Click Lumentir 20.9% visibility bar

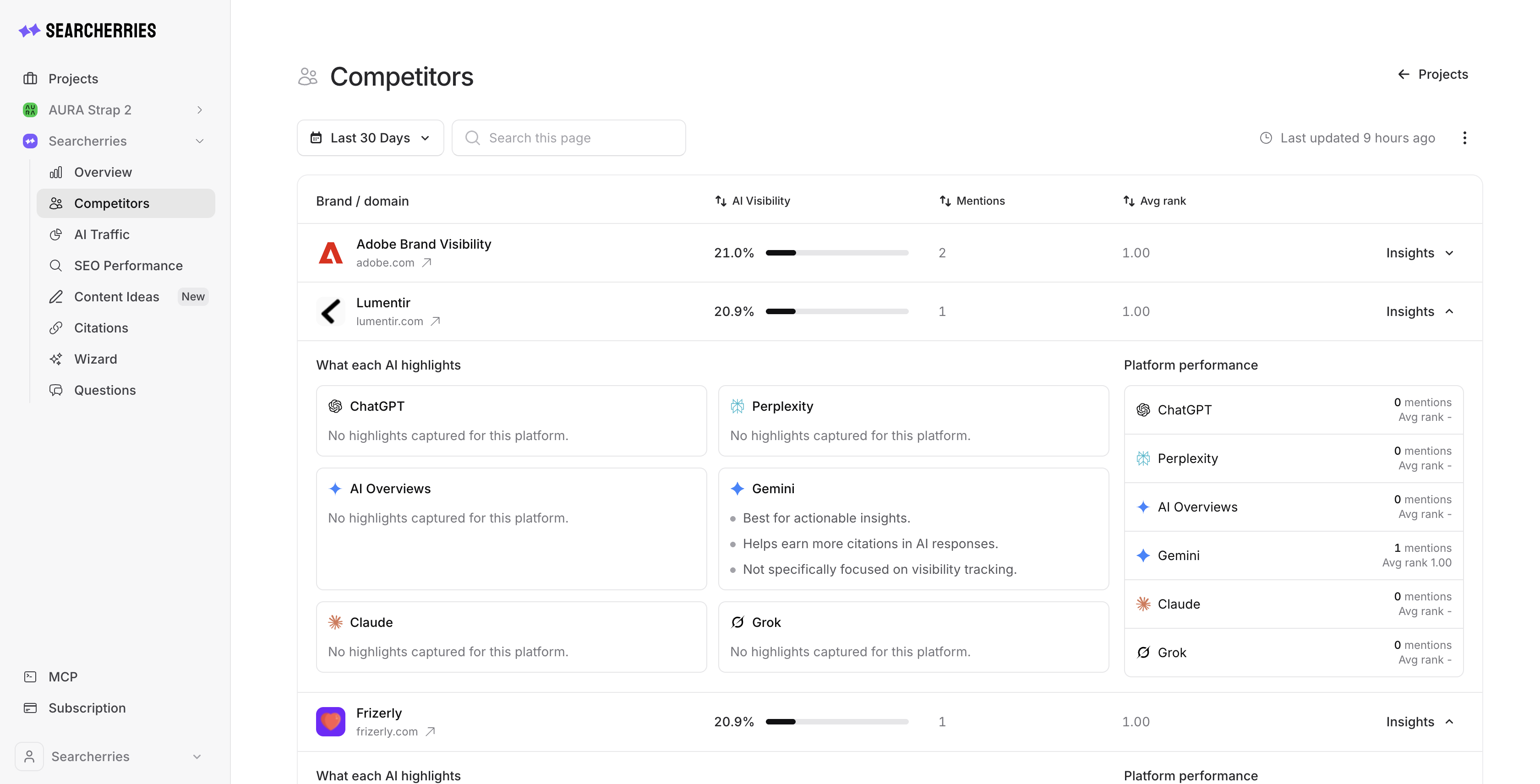(837, 311)
